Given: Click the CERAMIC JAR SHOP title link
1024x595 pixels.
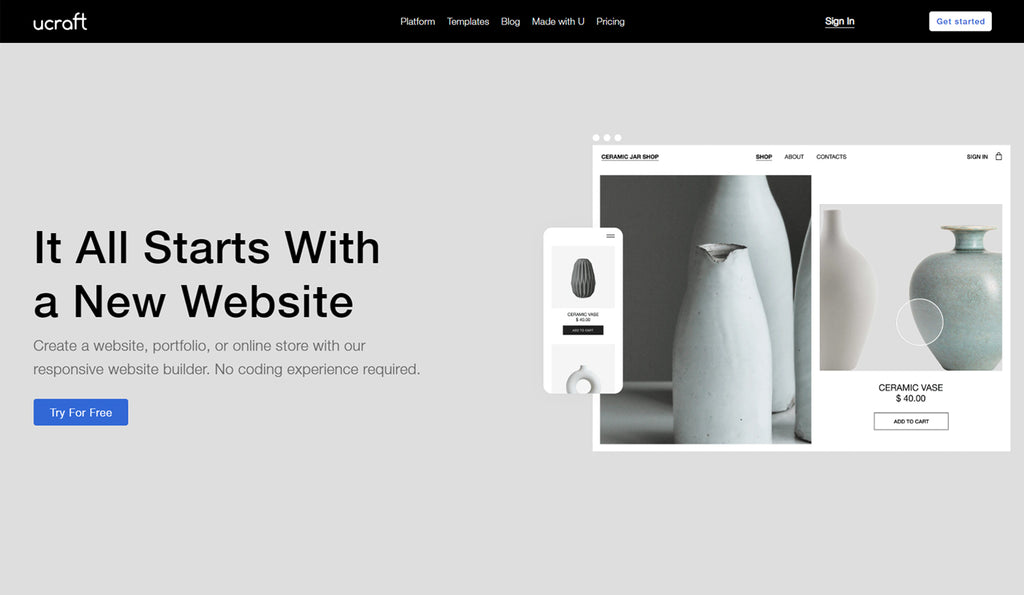Looking at the screenshot, I should [630, 157].
